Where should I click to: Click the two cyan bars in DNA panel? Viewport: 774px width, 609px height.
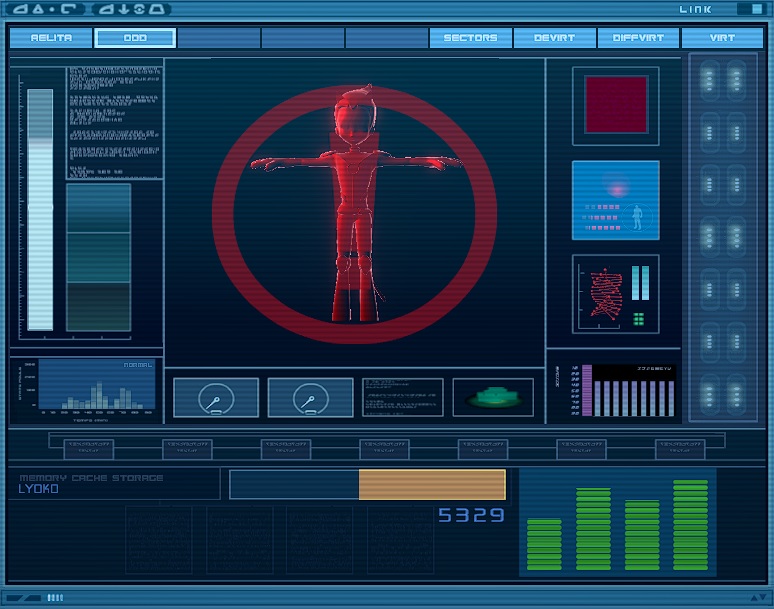641,283
